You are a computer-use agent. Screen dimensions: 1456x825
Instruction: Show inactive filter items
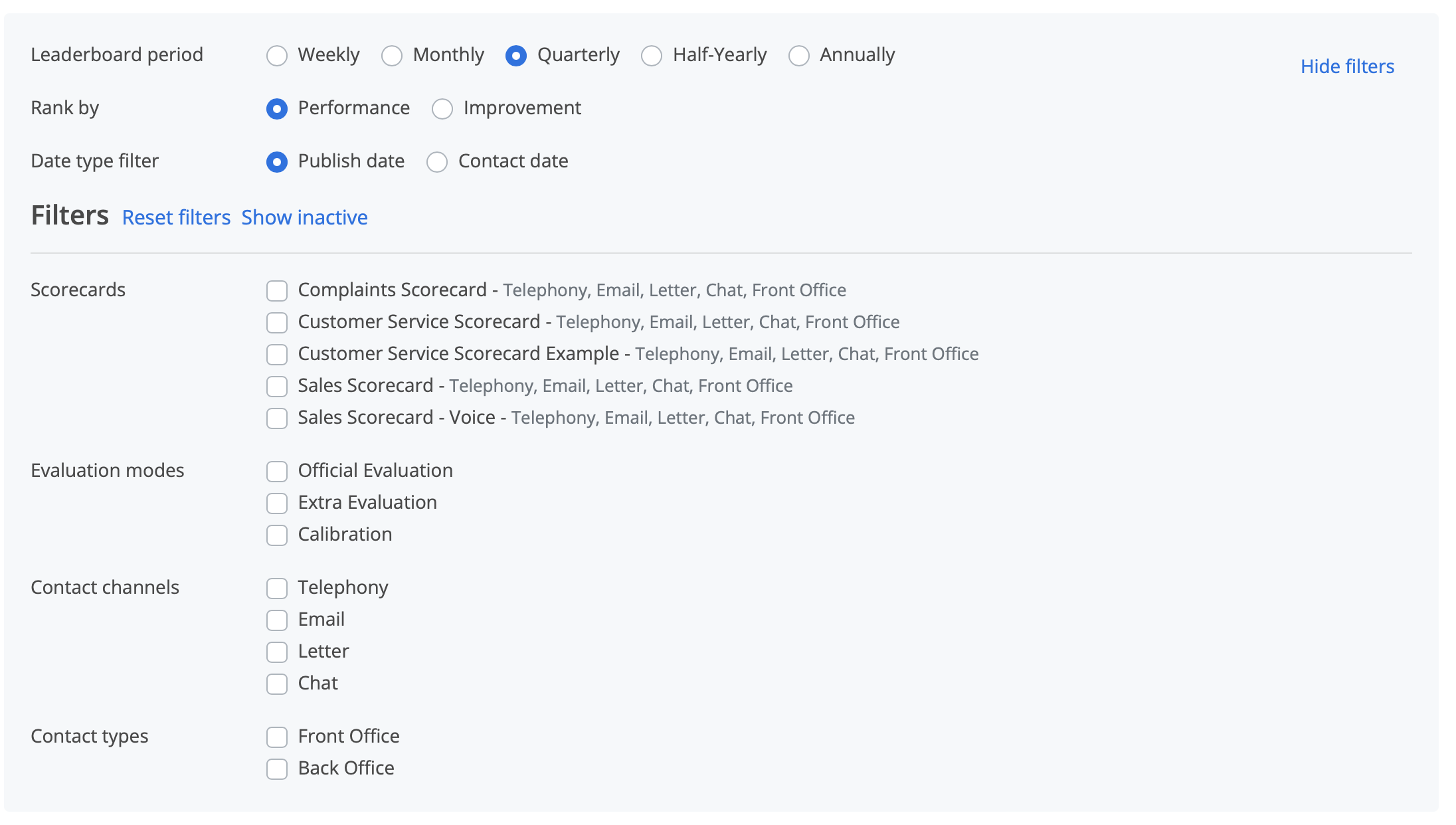click(304, 217)
